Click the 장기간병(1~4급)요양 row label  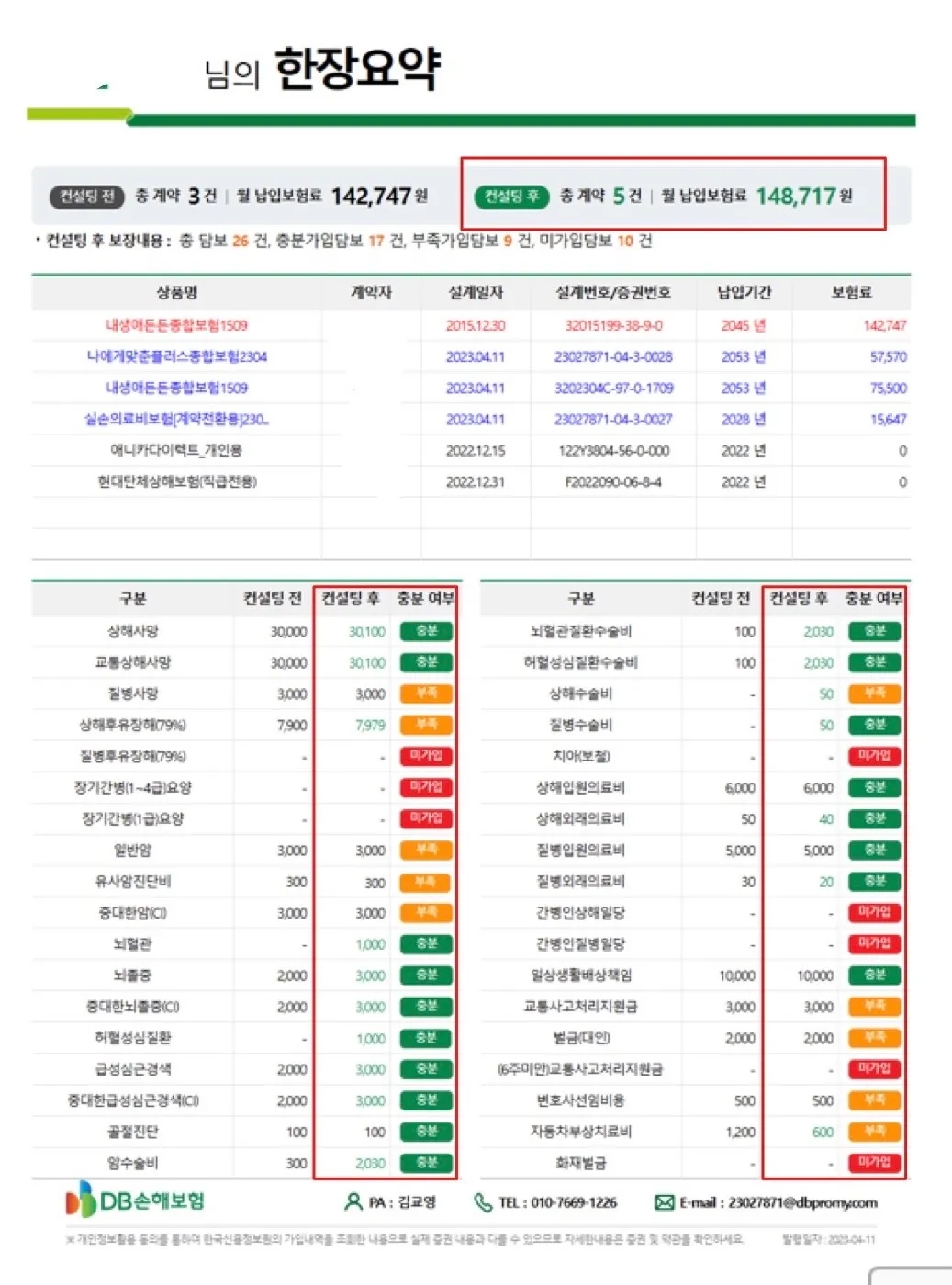click(x=133, y=787)
